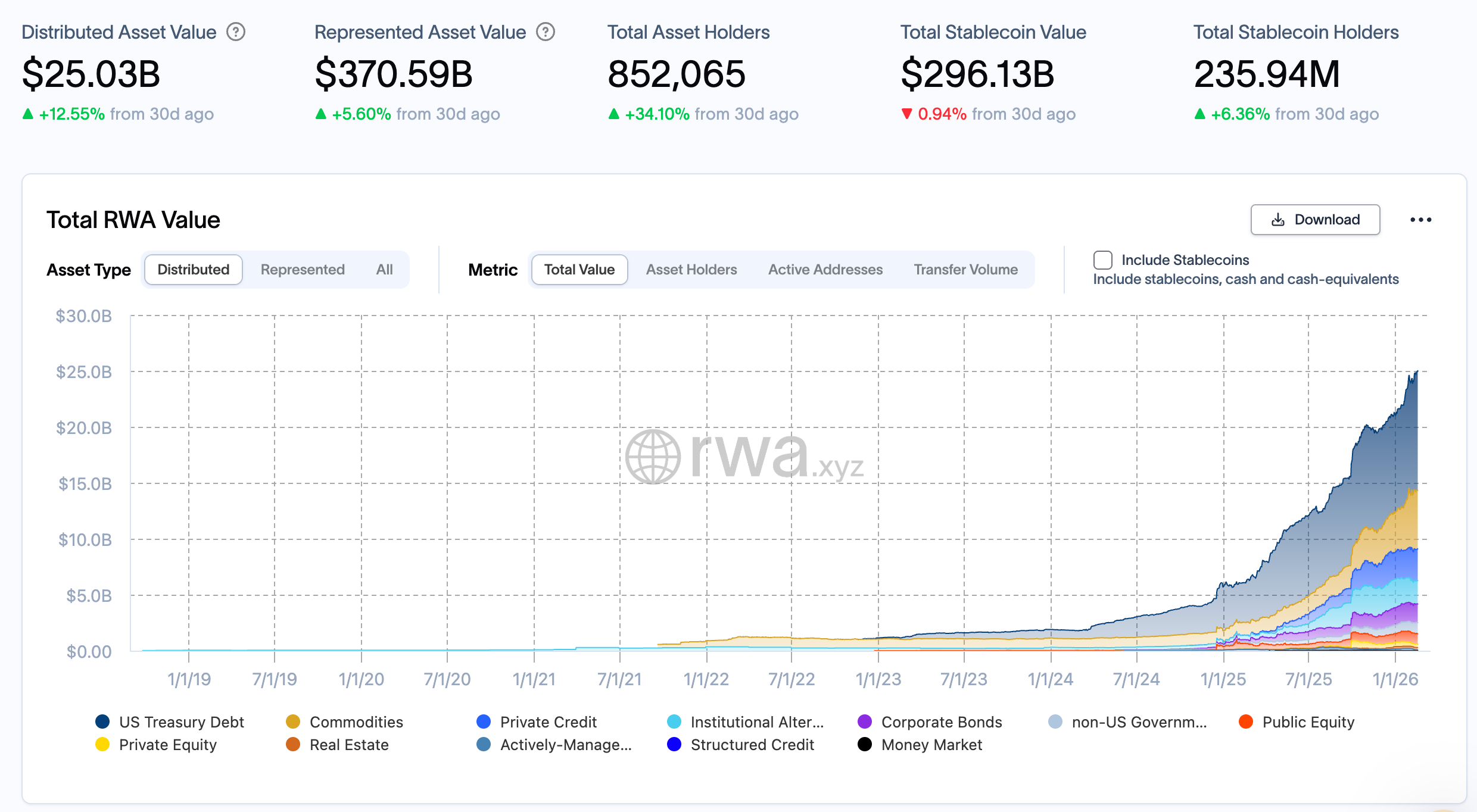Screen dimensions: 1477x812
Task: Click the Represented Asset Value help icon
Action: pyautogui.click(x=545, y=32)
